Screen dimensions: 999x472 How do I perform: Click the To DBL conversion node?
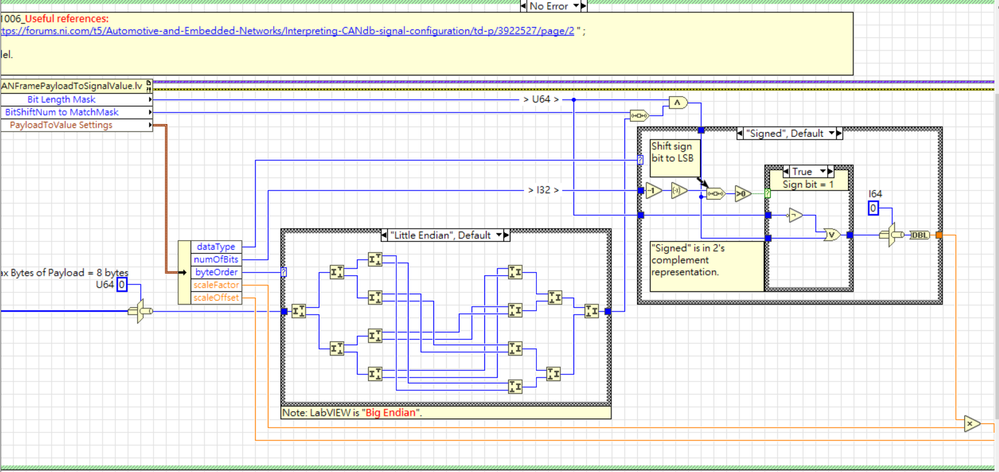(x=919, y=235)
